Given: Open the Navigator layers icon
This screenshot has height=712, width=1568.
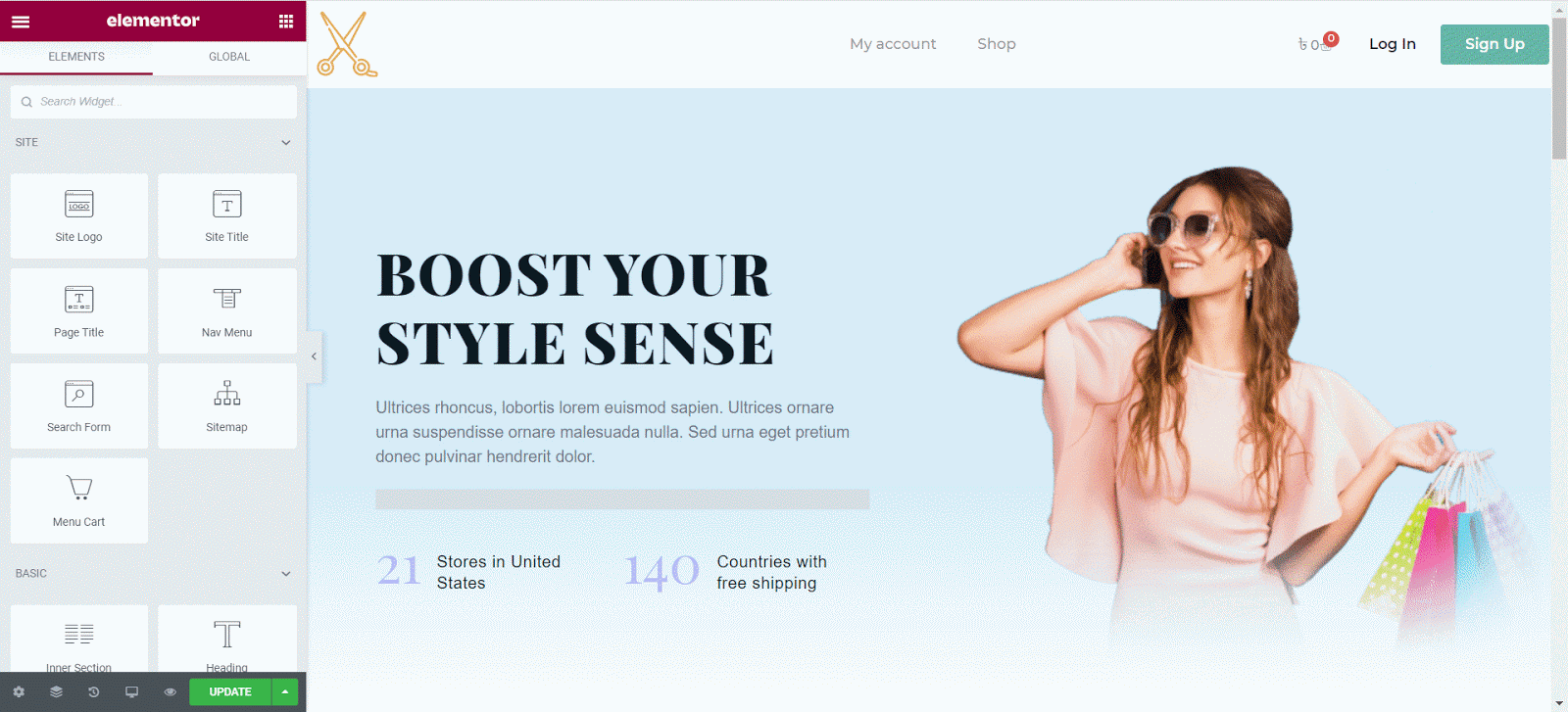Looking at the screenshot, I should [56, 691].
